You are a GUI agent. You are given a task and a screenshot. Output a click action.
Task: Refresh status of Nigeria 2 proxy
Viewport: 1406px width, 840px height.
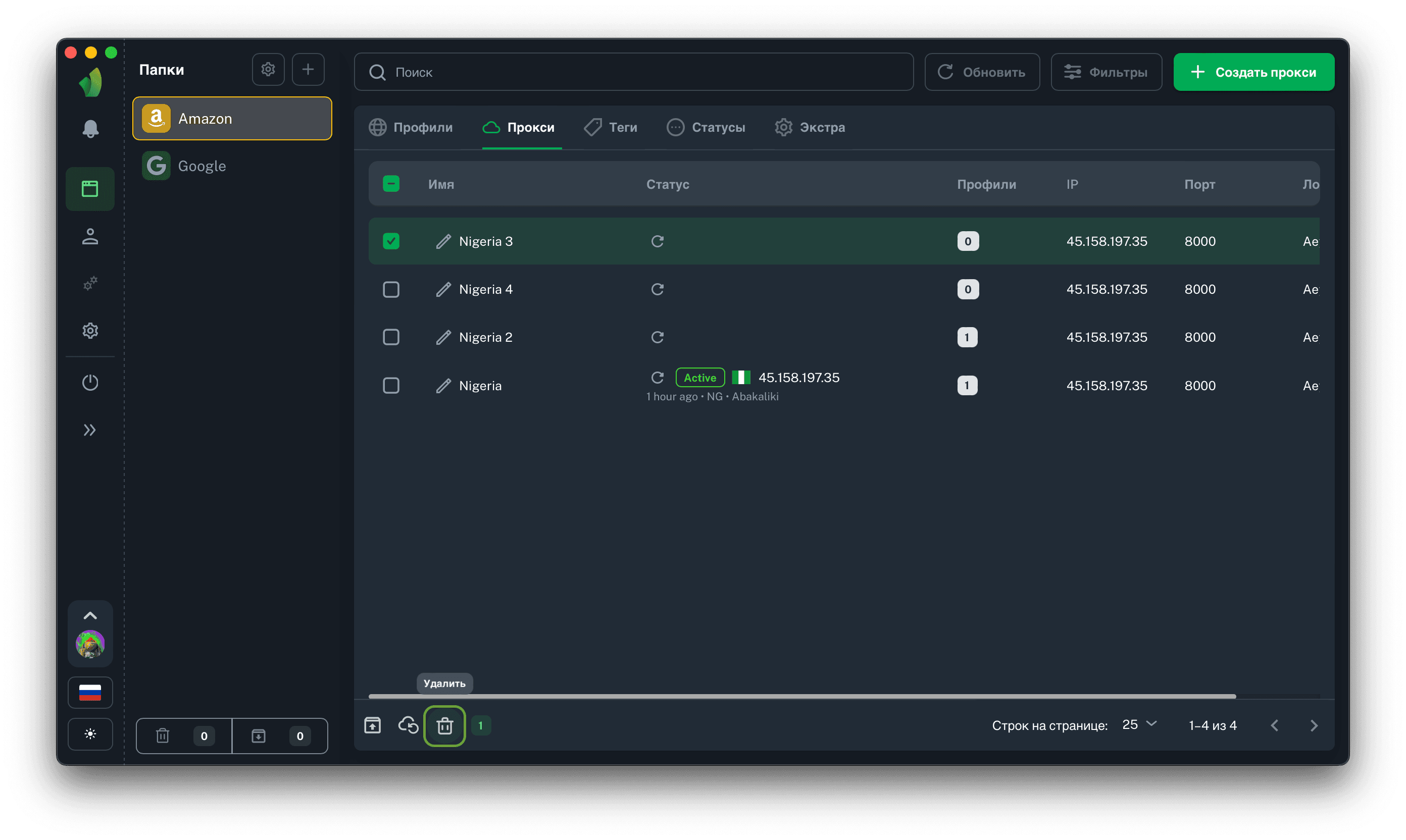click(x=657, y=337)
